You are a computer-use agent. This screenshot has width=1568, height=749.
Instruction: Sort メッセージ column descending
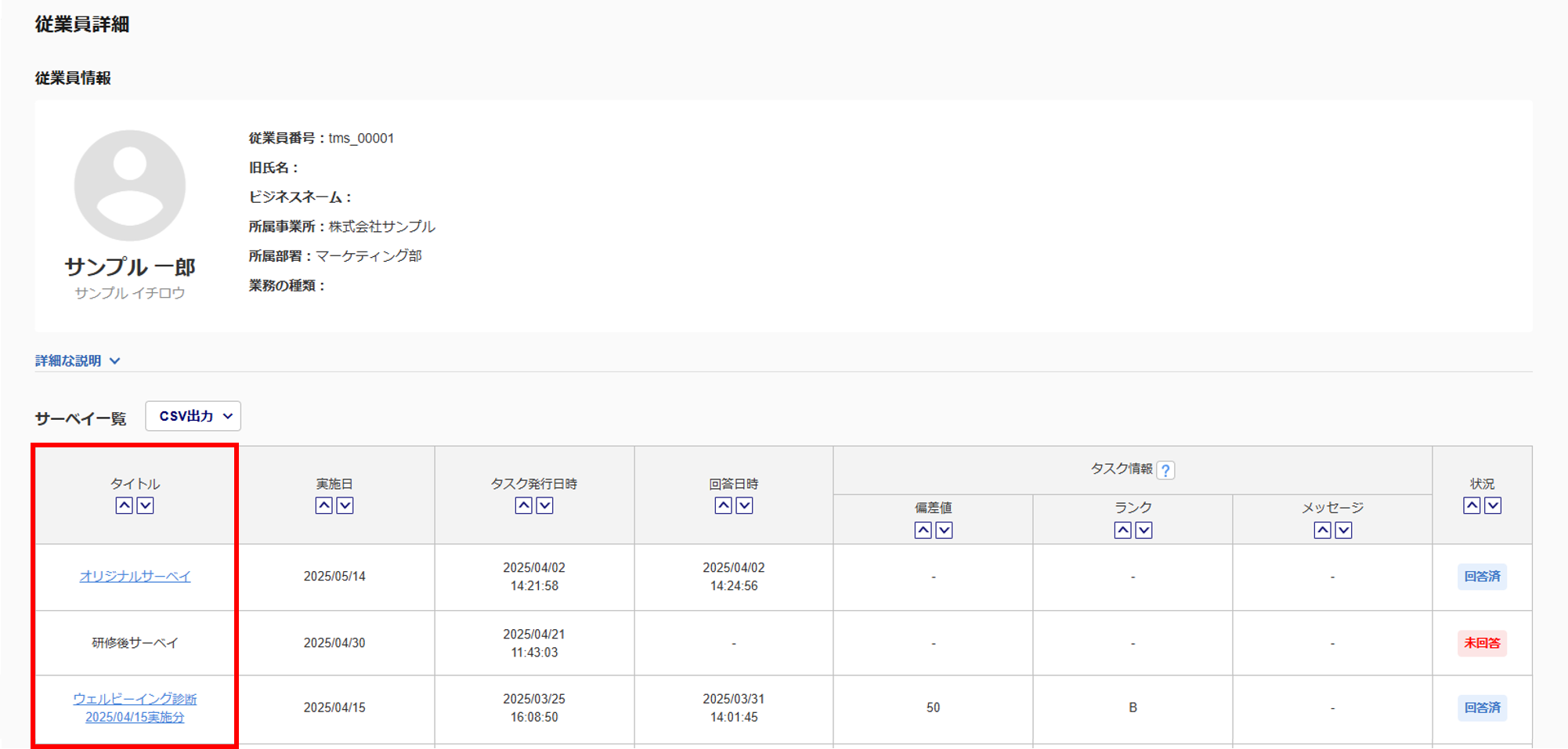click(x=1344, y=530)
